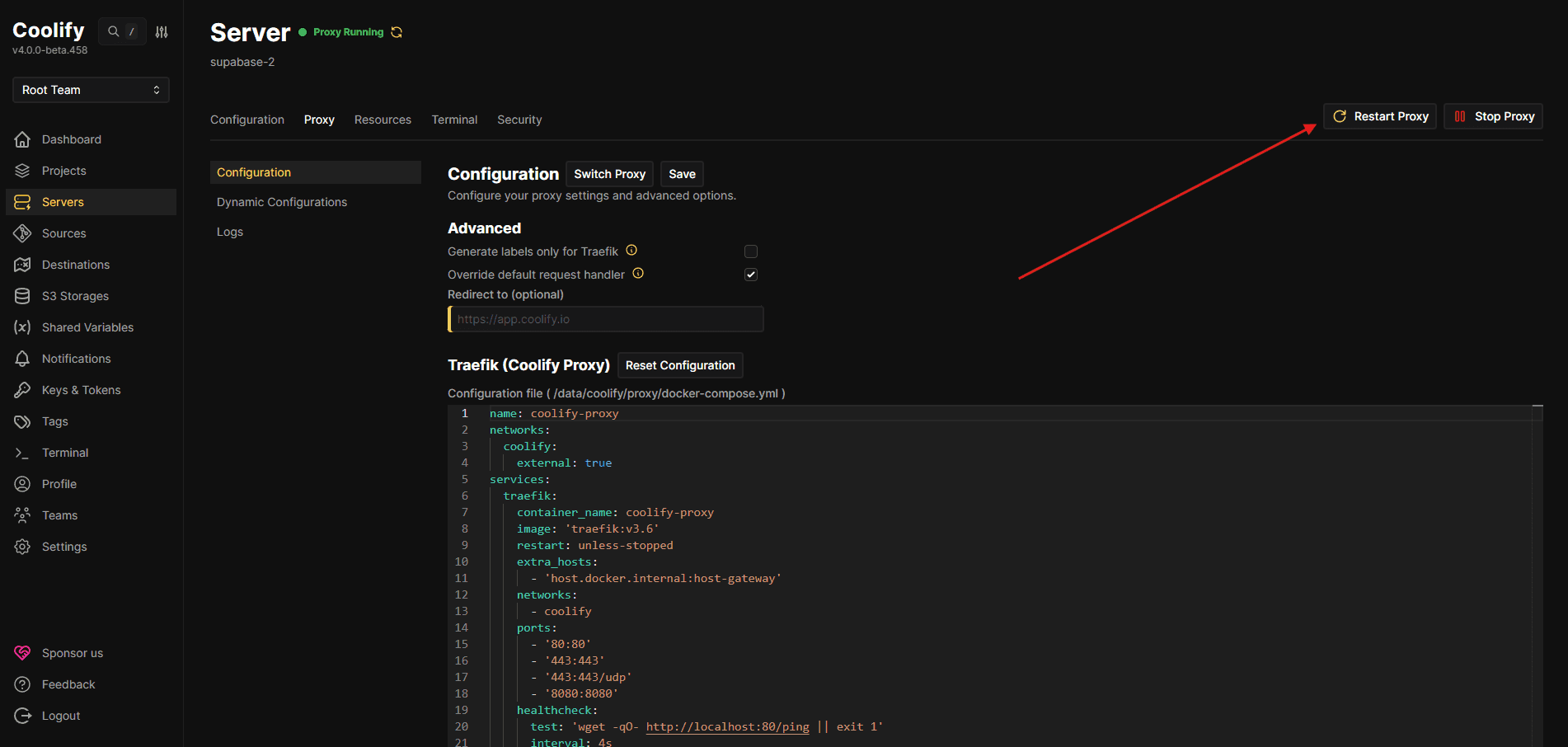
Task: Open Keys & Tokens in sidebar
Action: (x=81, y=390)
